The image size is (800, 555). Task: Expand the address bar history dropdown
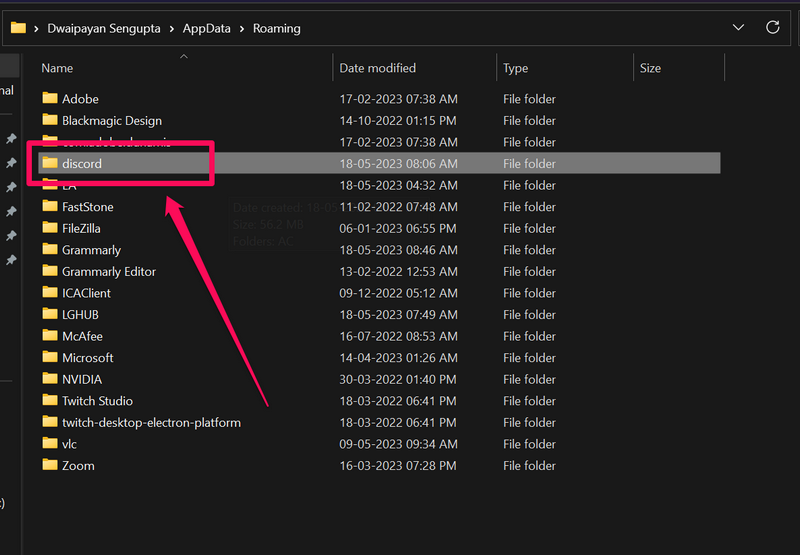coord(738,28)
